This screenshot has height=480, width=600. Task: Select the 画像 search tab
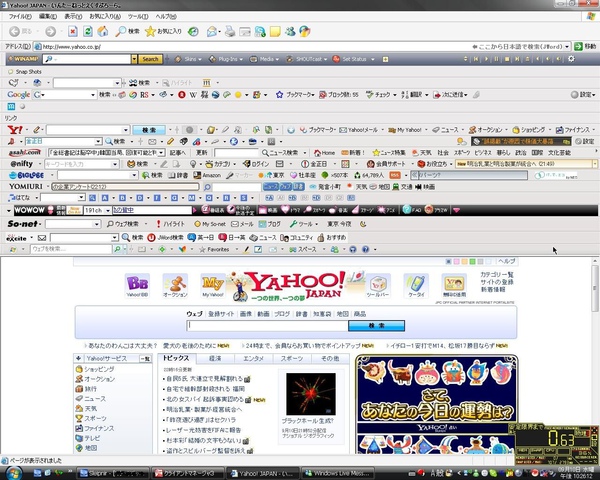[x=246, y=314]
